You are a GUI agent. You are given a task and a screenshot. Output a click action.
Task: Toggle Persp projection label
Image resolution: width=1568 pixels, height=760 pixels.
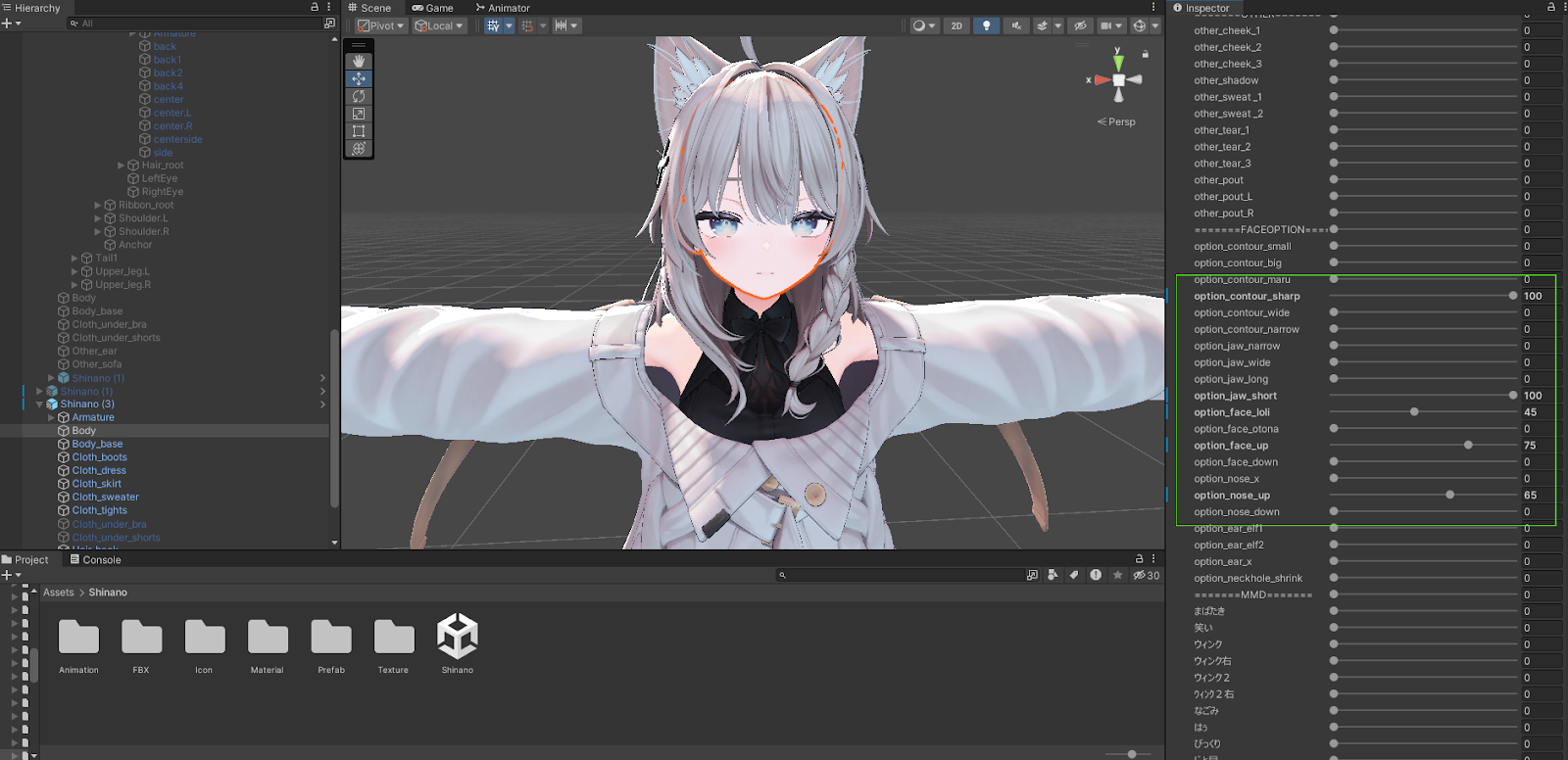click(1116, 122)
